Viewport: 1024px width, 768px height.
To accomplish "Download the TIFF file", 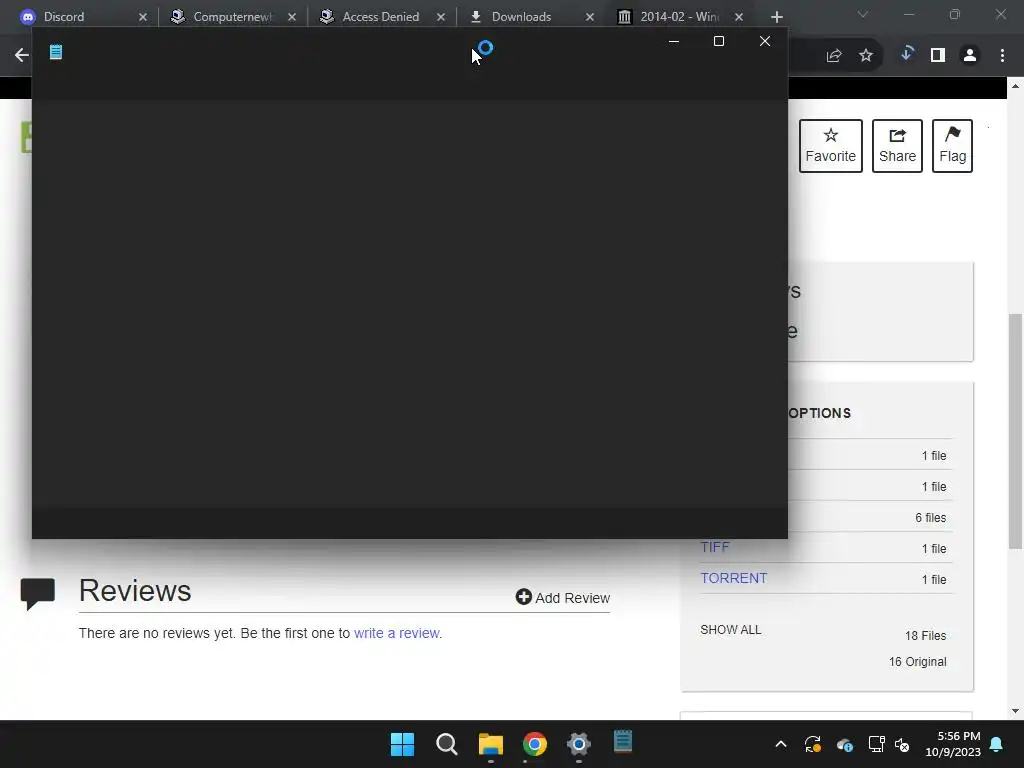I will tap(714, 547).
